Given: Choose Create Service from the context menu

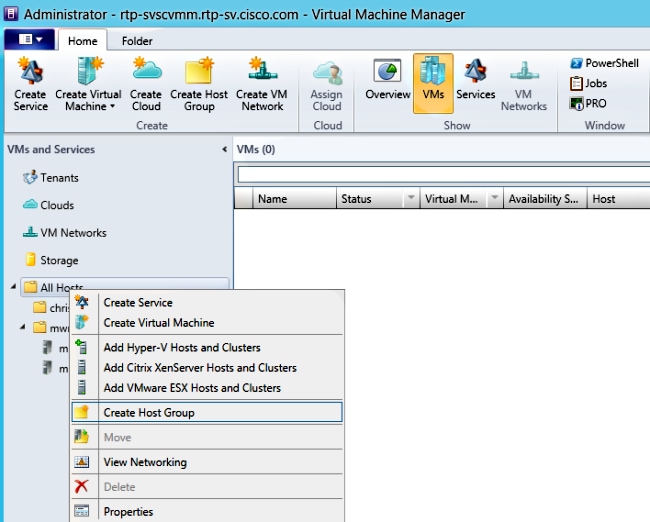Looking at the screenshot, I should click(207, 302).
